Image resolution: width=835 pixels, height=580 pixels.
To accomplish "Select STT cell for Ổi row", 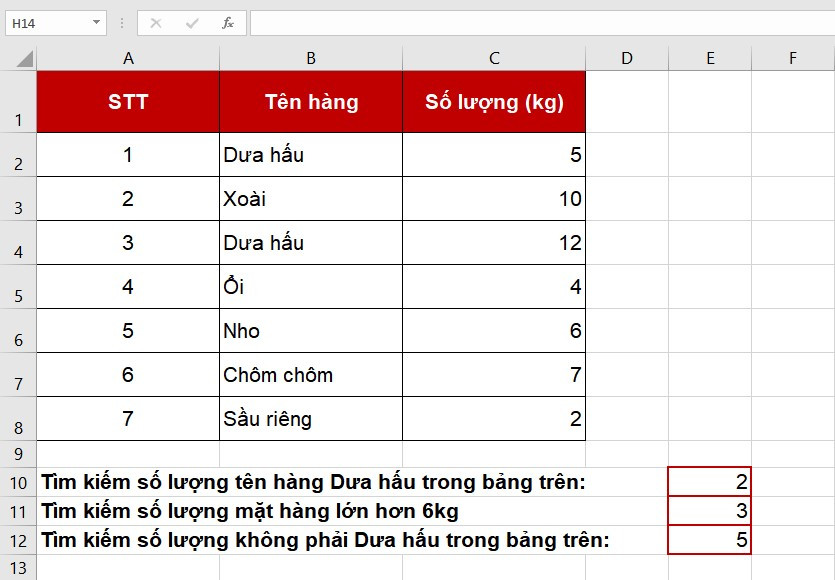I will tap(128, 287).
